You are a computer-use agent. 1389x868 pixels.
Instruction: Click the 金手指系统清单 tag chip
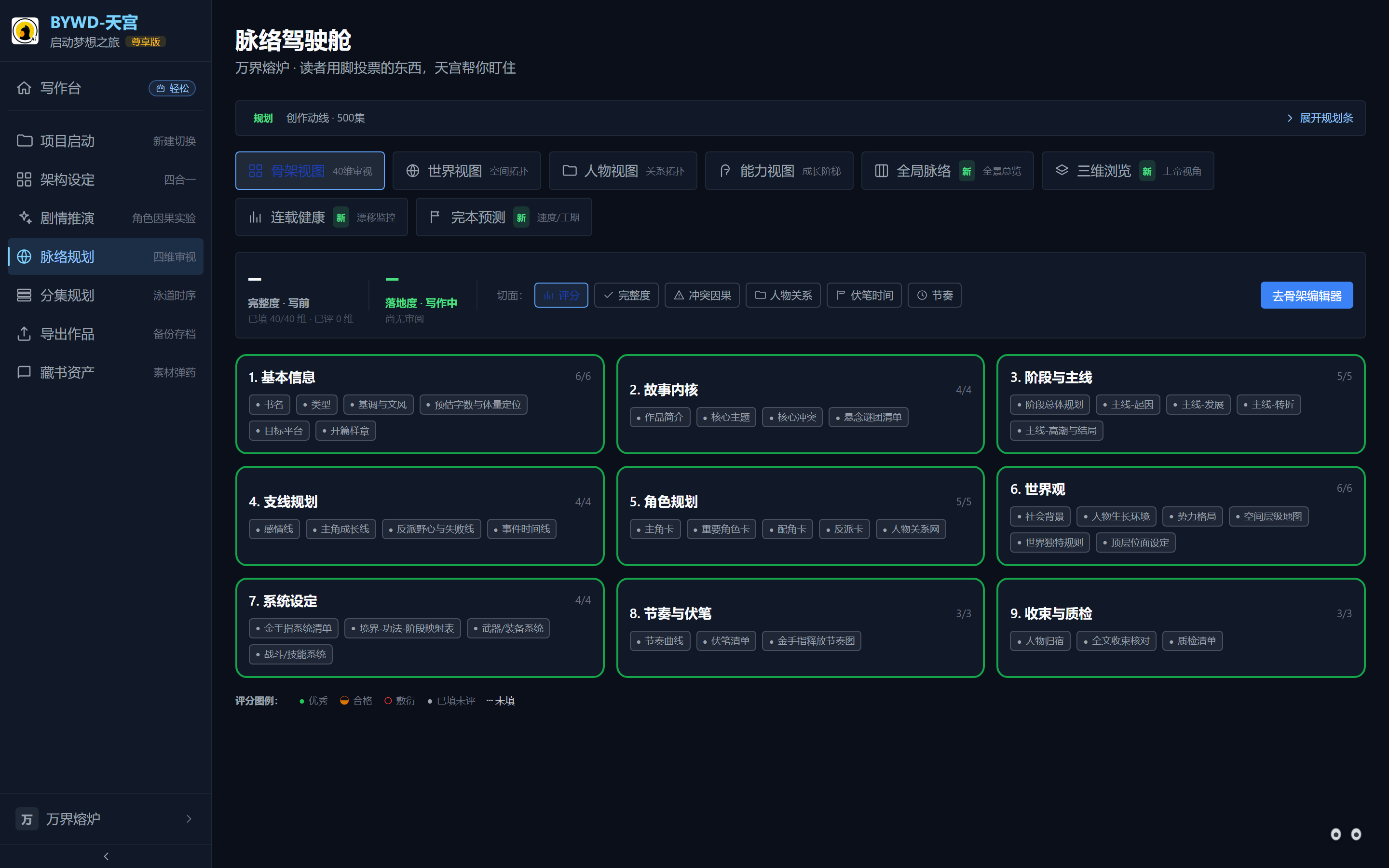tap(293, 629)
